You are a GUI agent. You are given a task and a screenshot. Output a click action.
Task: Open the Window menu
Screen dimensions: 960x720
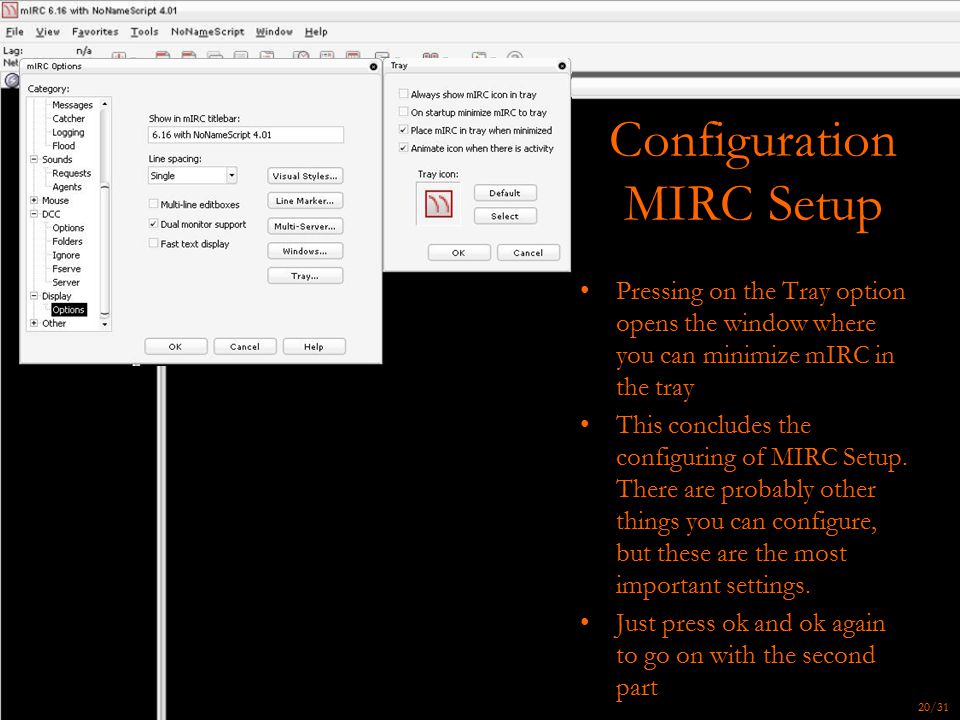pos(274,32)
